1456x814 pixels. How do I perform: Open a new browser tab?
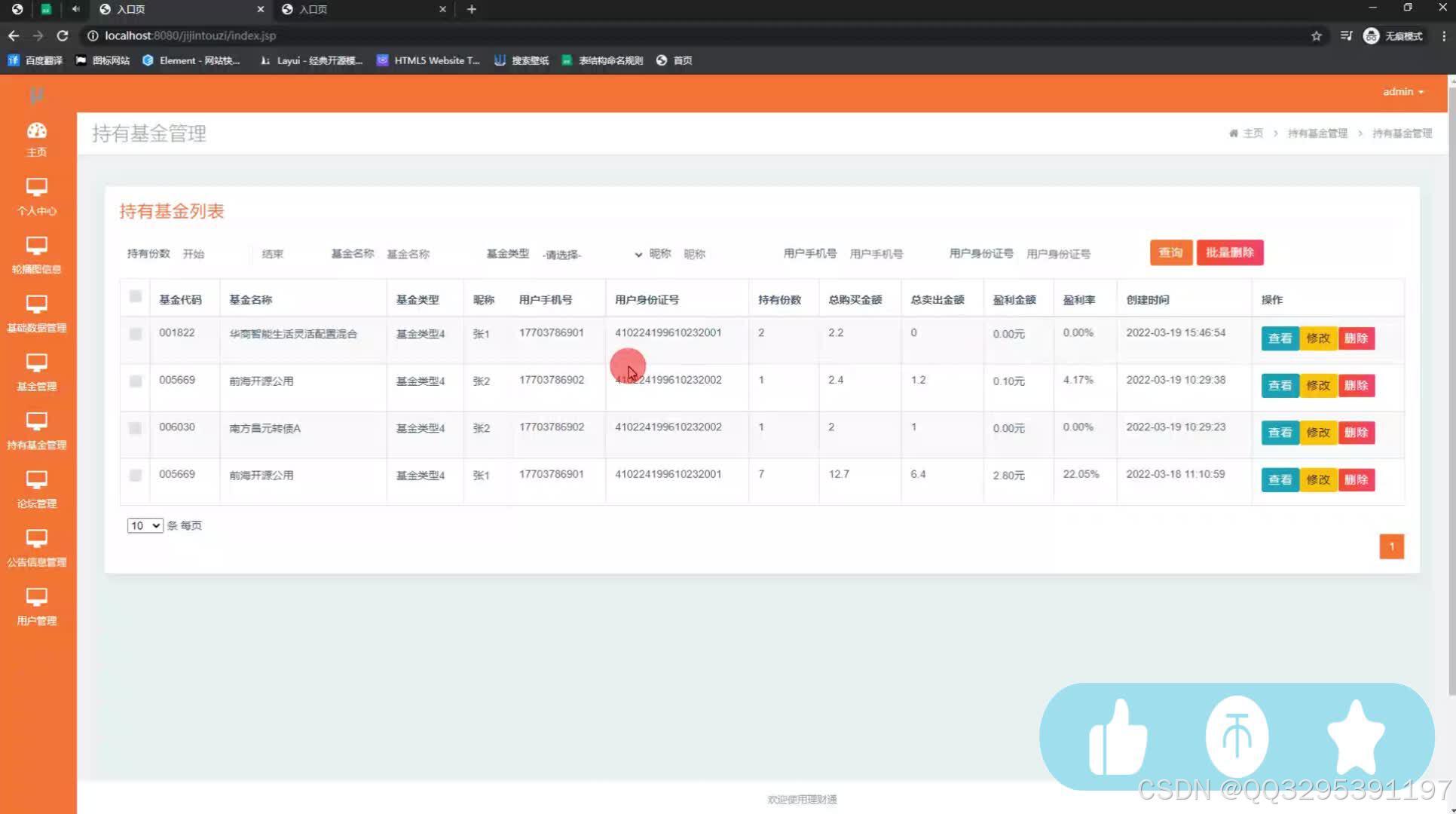471,9
